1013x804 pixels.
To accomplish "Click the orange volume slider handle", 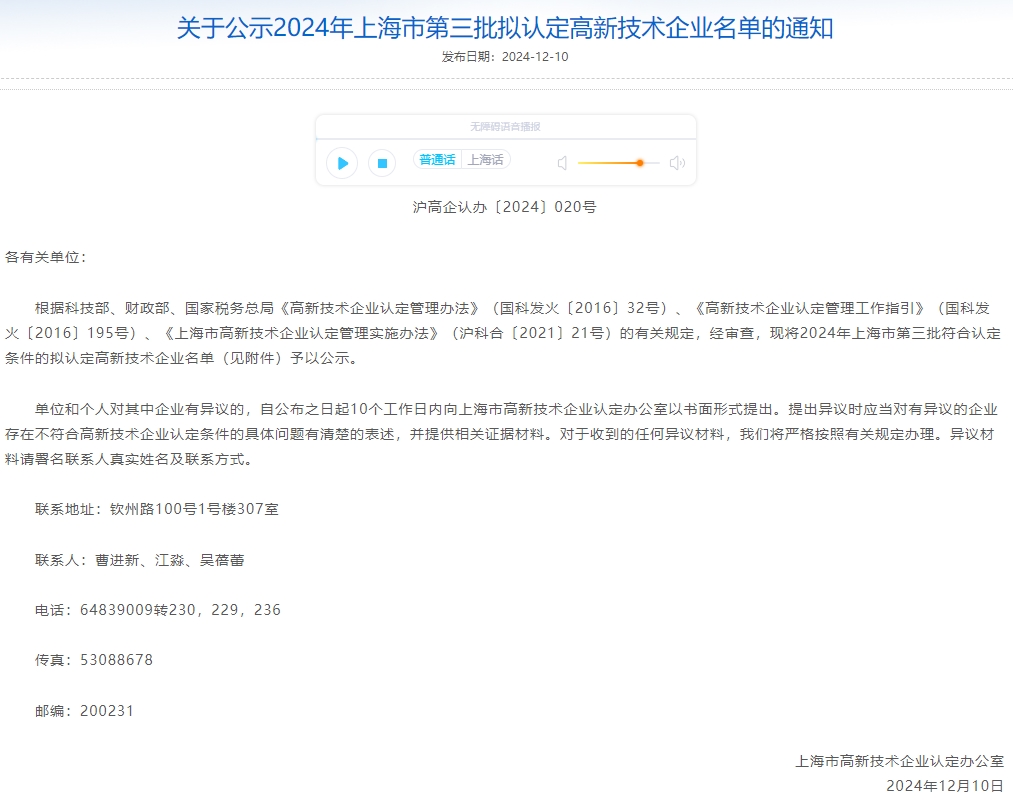I will [639, 163].
